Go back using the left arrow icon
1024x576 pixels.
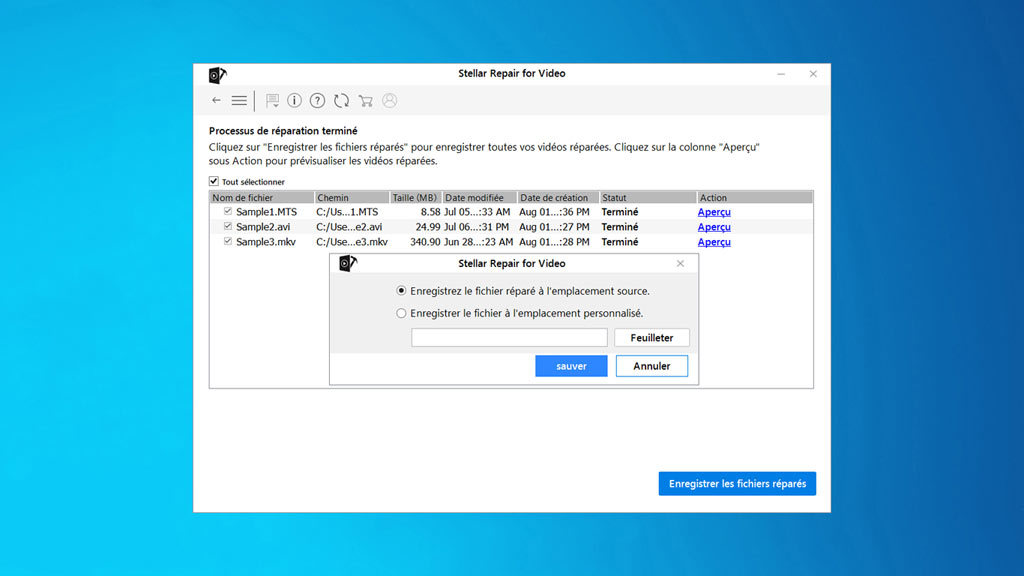tap(216, 101)
